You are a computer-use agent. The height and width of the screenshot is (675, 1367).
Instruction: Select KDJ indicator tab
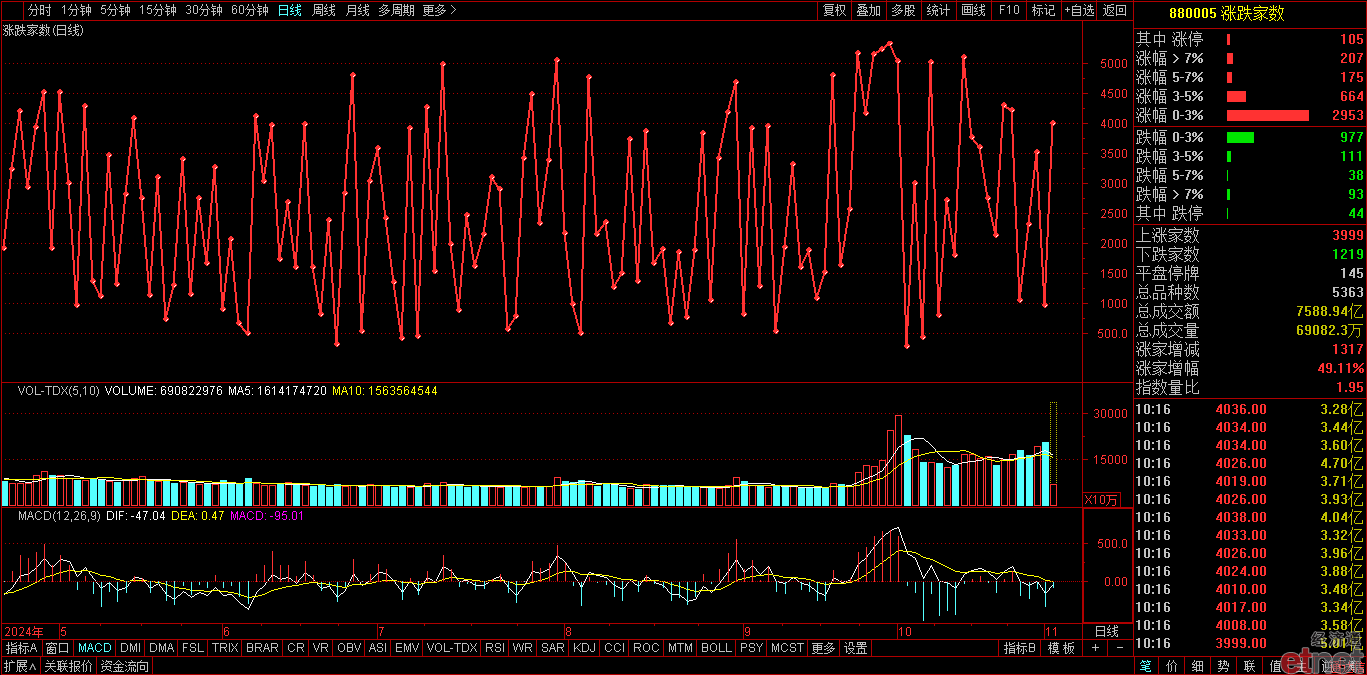click(x=584, y=648)
